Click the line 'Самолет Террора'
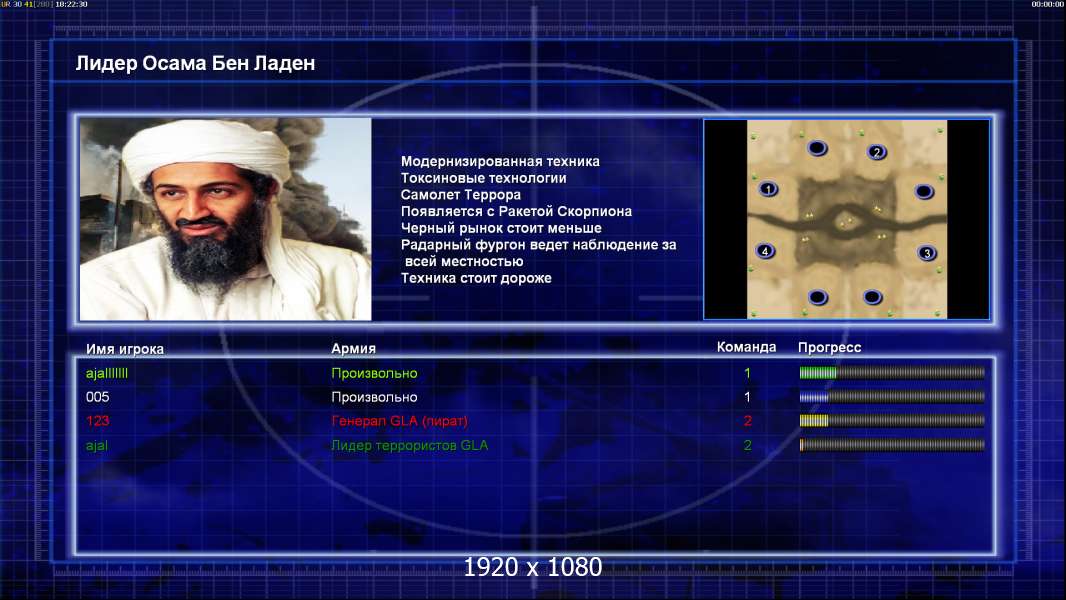 click(460, 194)
